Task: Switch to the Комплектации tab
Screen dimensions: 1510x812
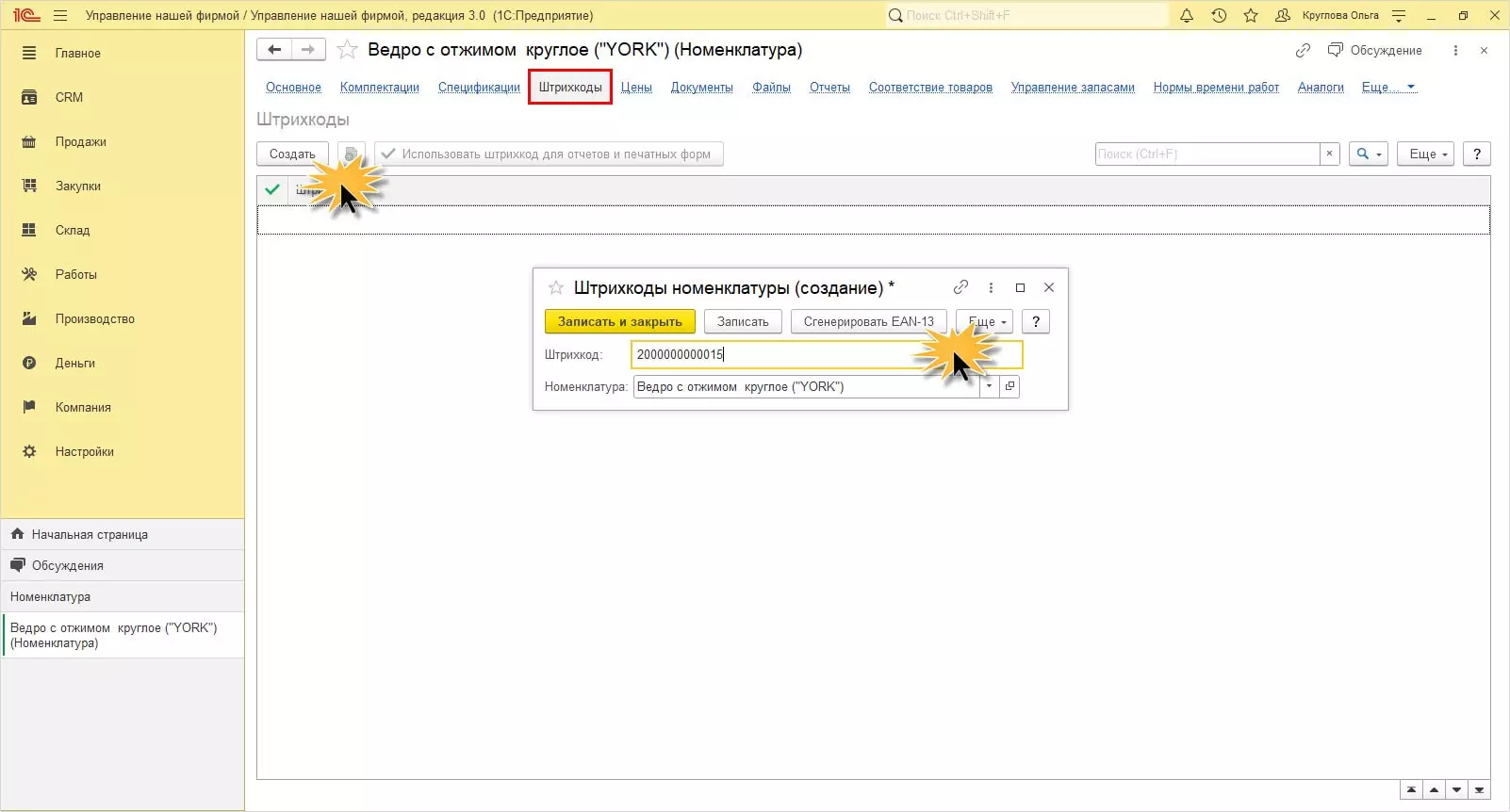Action: click(380, 88)
